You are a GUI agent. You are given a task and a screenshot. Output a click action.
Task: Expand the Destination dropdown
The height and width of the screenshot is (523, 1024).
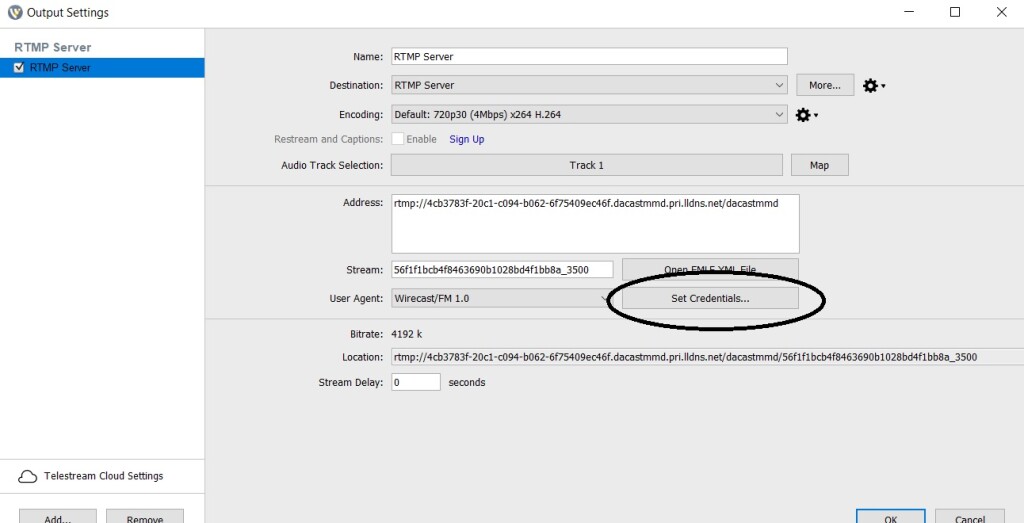pyautogui.click(x=589, y=86)
